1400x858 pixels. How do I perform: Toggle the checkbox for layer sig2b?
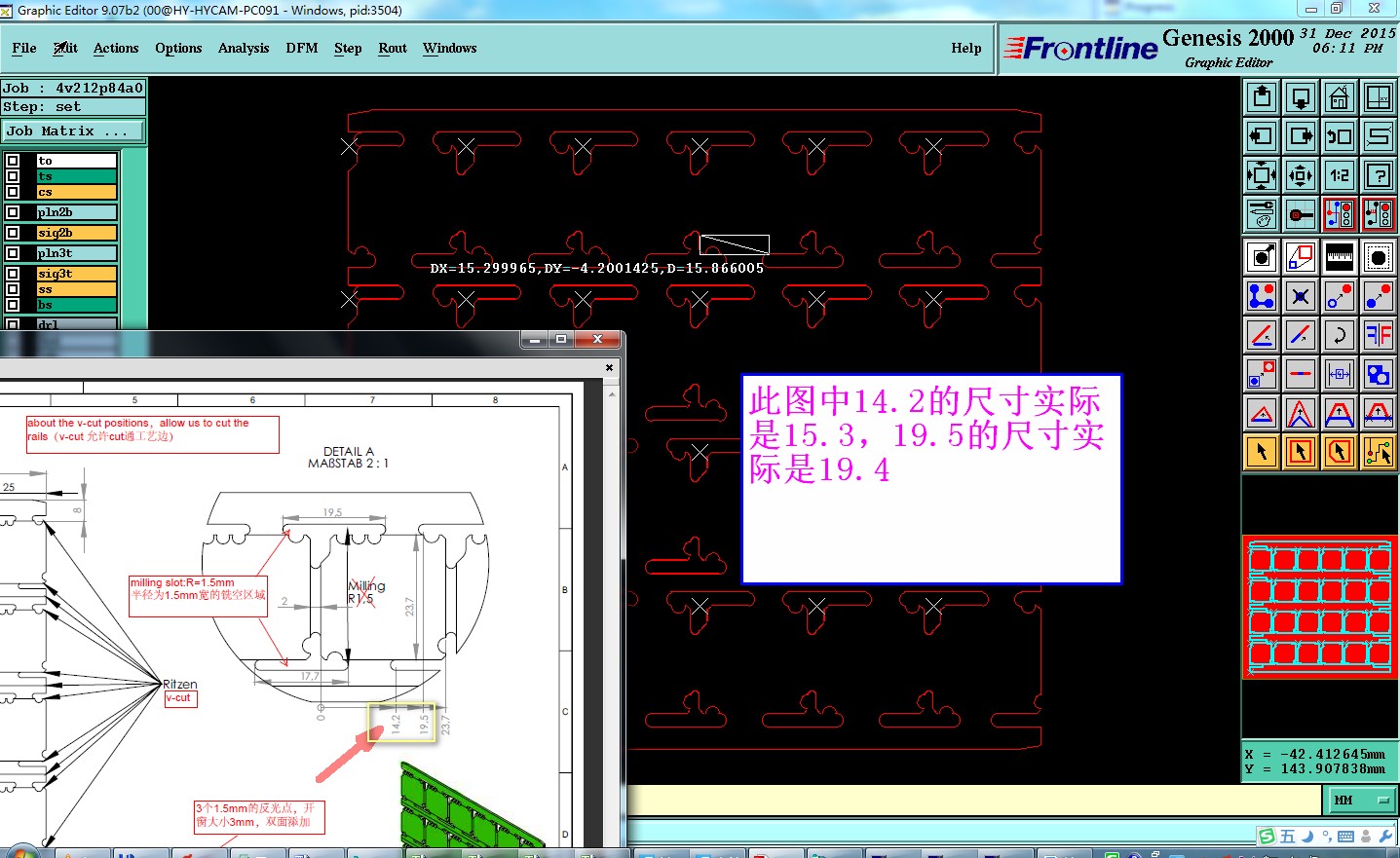coord(13,233)
